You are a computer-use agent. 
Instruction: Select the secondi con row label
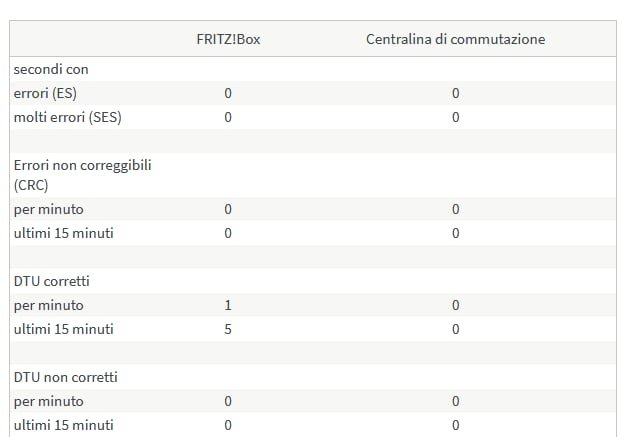[51, 69]
